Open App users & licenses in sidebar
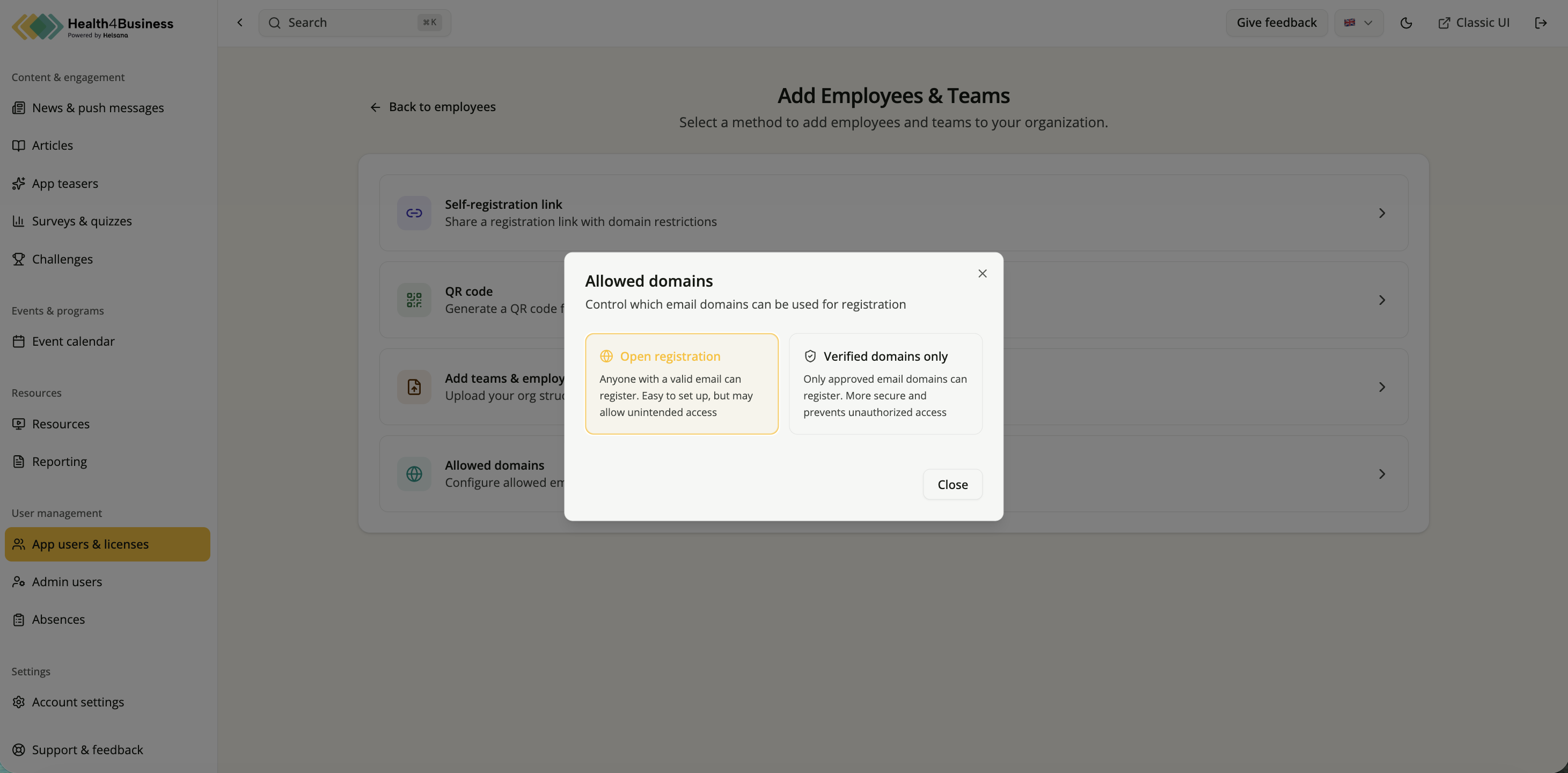This screenshot has width=1568, height=773. 107,544
